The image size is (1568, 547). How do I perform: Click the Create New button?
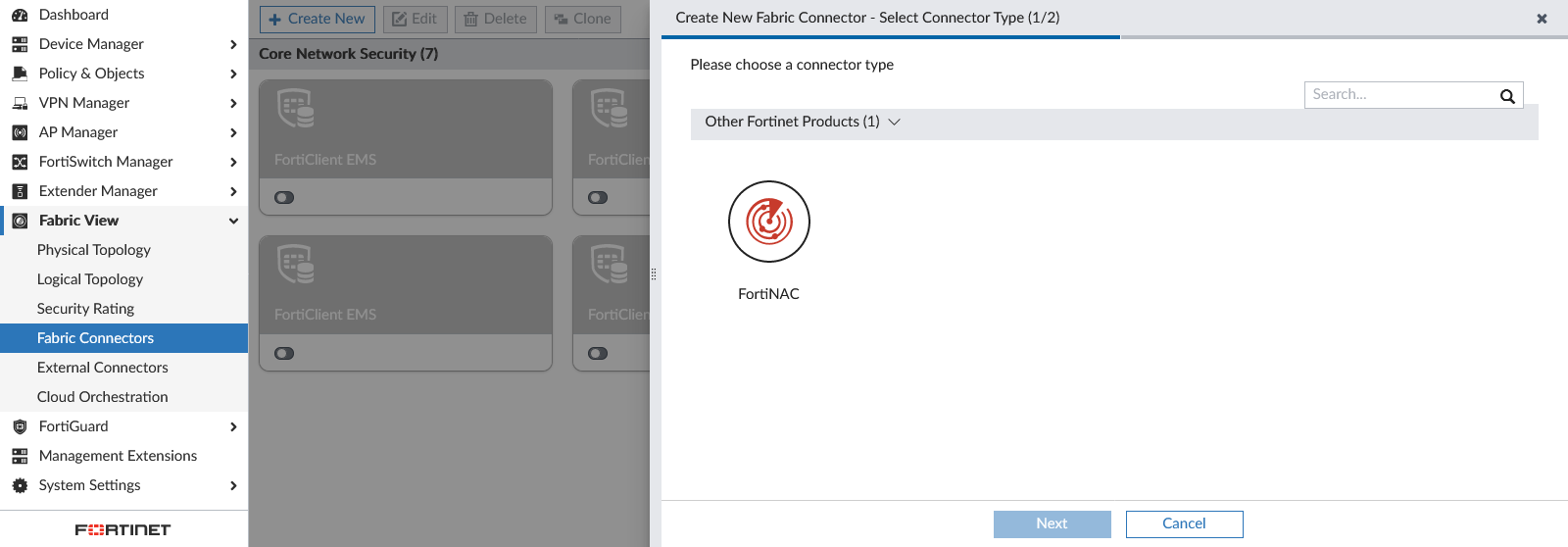point(317,19)
